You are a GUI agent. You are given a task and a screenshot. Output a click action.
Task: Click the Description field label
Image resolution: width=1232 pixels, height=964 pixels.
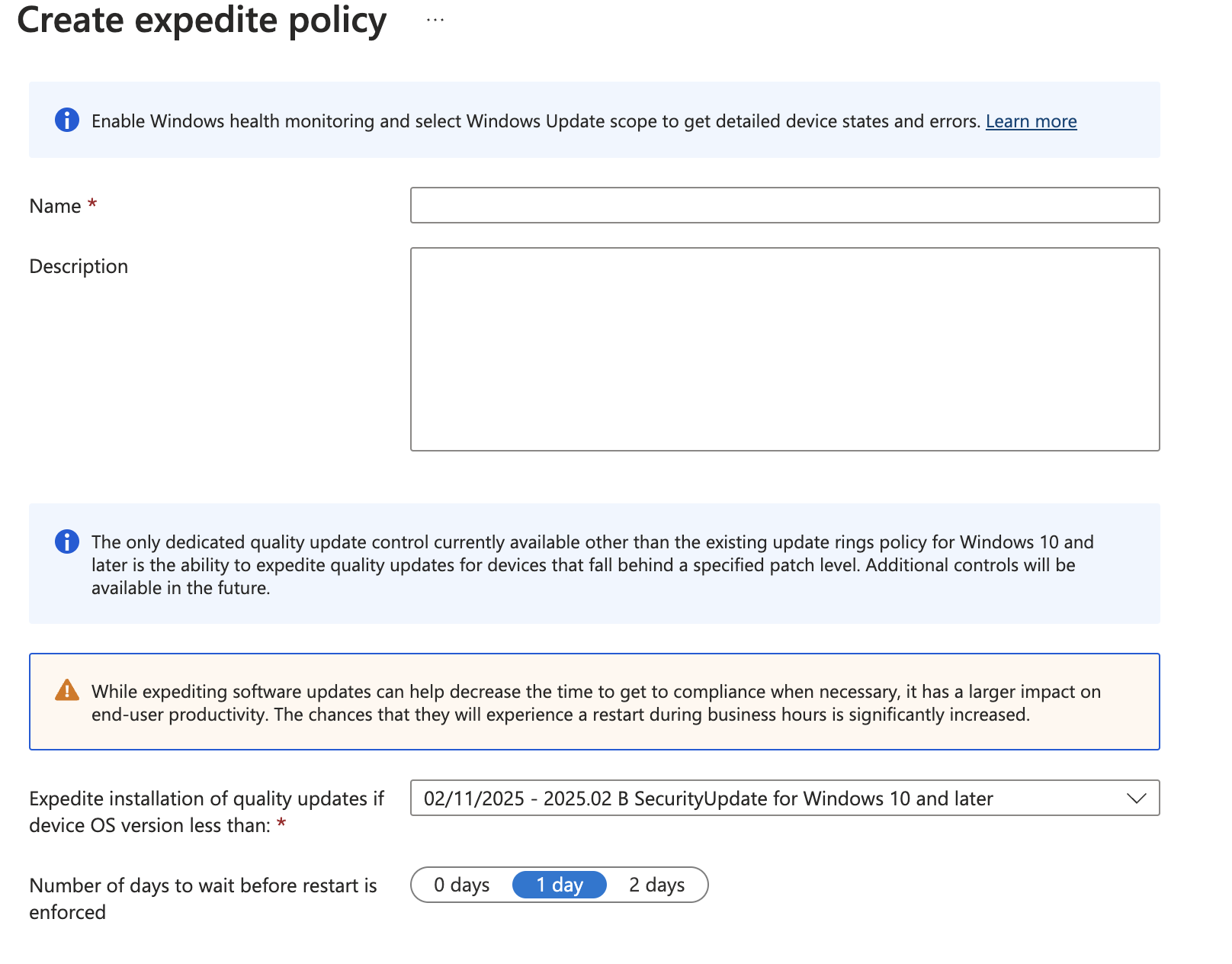point(79,266)
